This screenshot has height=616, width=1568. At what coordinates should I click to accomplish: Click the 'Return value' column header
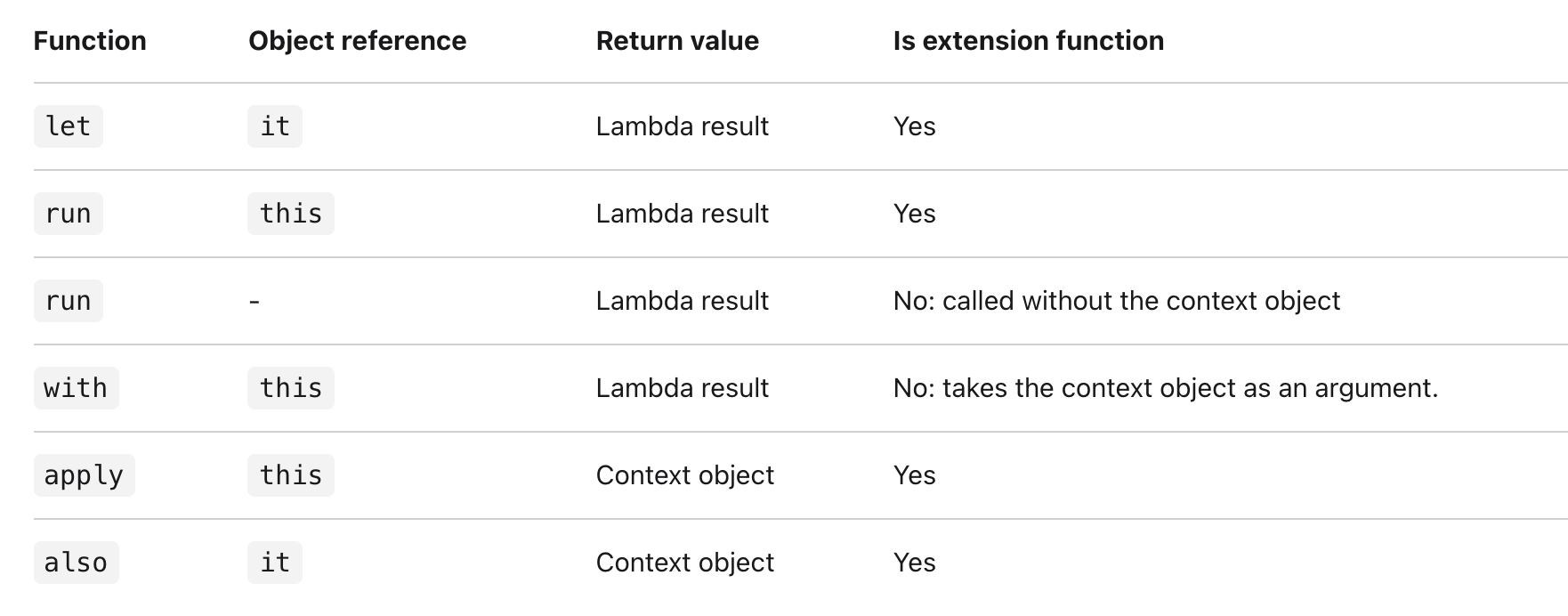click(677, 41)
